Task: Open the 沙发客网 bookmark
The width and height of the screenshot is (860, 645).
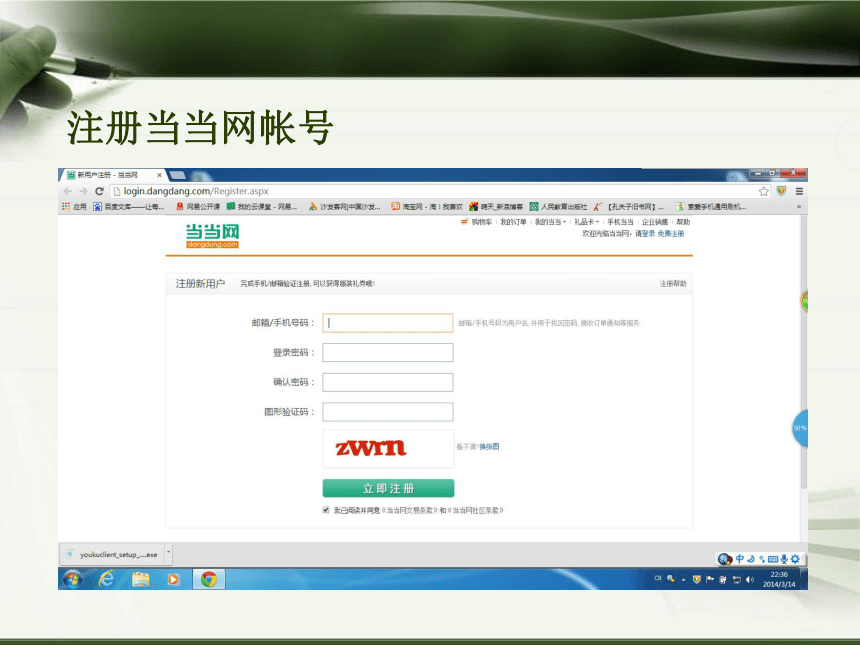Action: tap(344, 207)
